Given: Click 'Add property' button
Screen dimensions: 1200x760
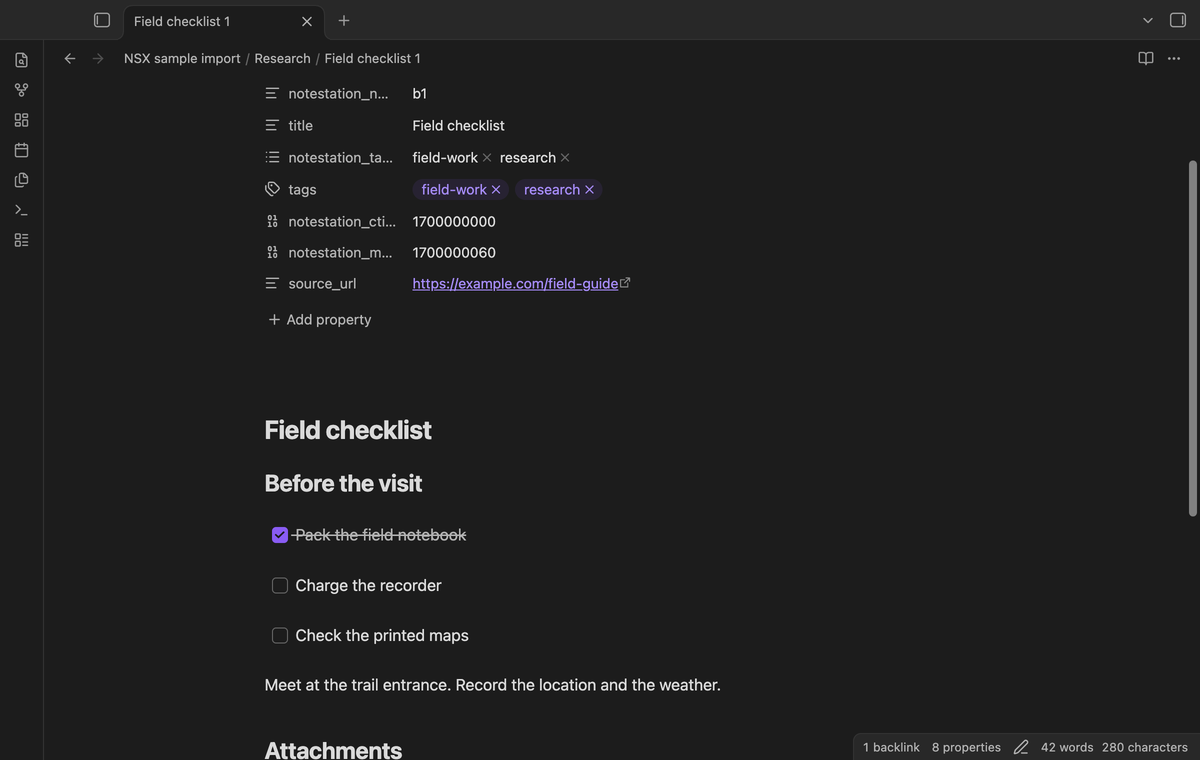Looking at the screenshot, I should [x=319, y=319].
